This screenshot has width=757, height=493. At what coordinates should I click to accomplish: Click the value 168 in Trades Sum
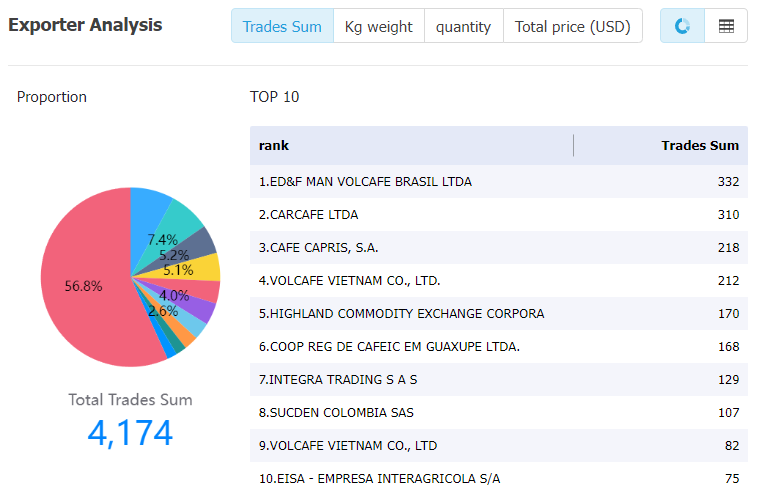[x=728, y=347]
